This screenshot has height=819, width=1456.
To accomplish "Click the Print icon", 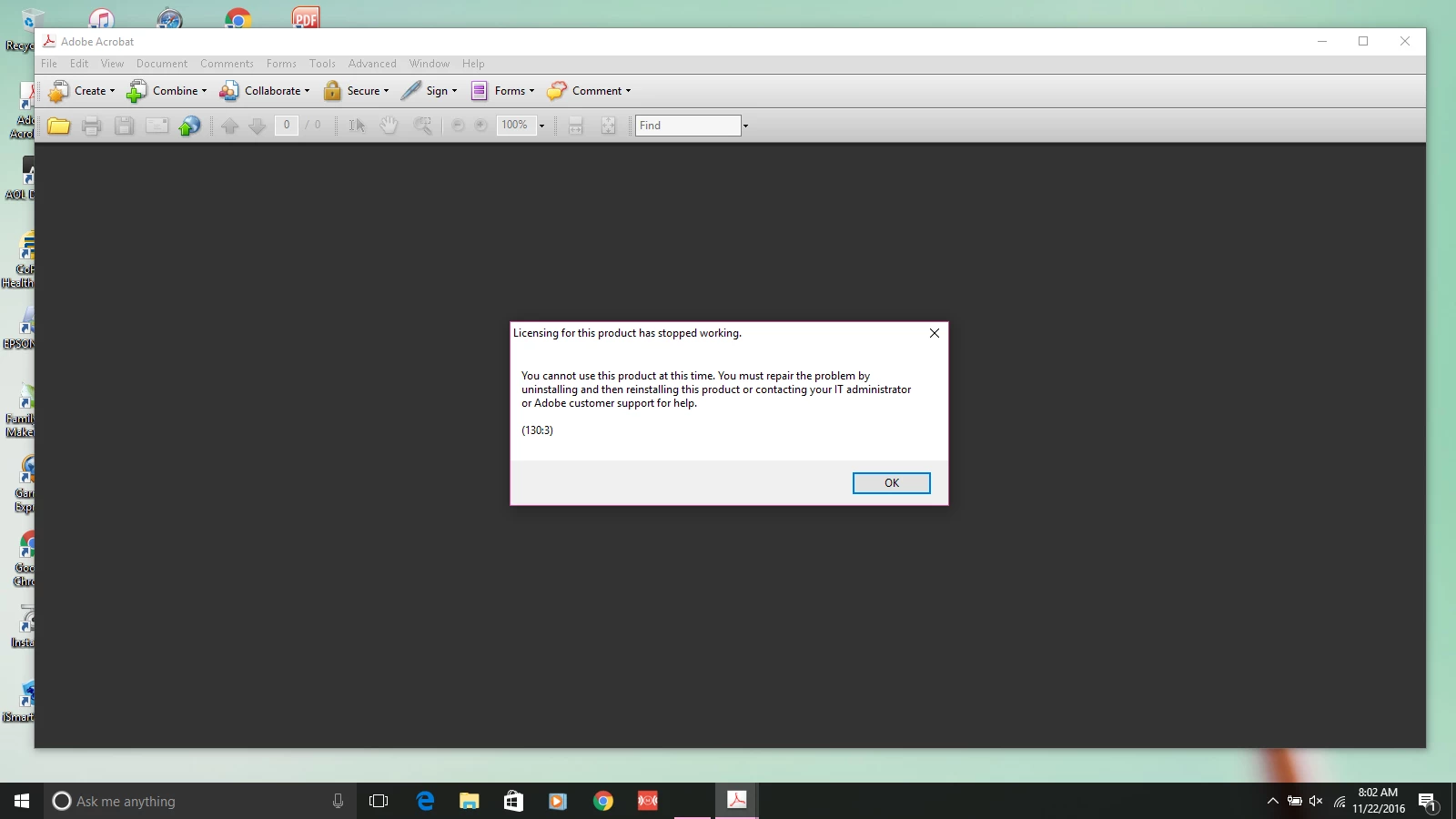I will click(92, 126).
